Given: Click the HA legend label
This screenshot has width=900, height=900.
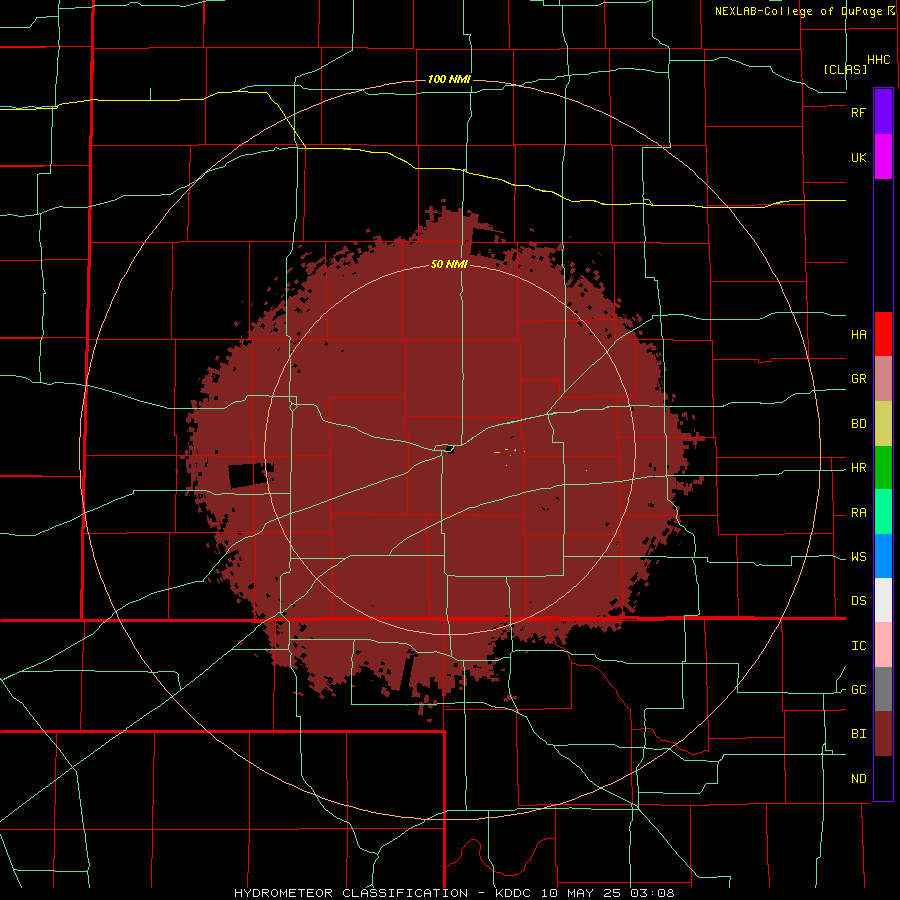Looking at the screenshot, I should pos(858,335).
